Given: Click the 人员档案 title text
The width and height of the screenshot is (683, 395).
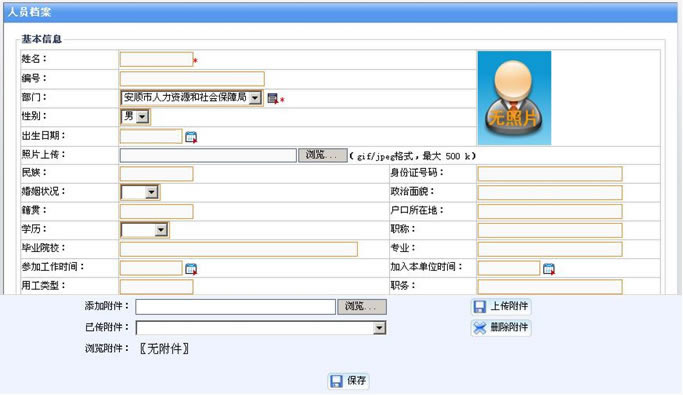Looking at the screenshot, I should pos(30,12).
